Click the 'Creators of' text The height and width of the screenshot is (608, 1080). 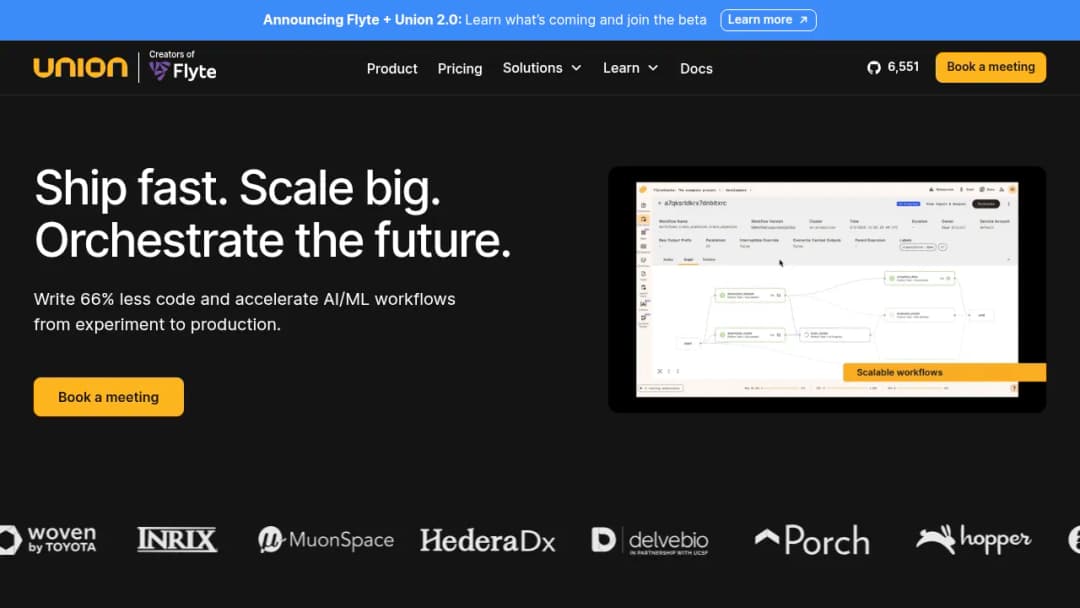pos(172,54)
